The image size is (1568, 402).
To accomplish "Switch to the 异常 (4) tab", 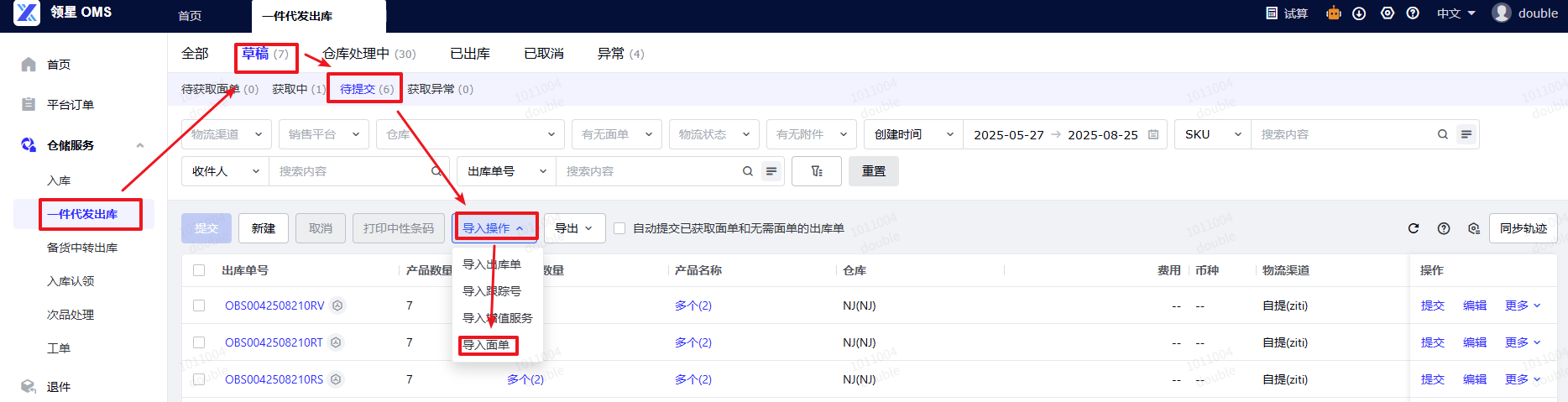I will (x=620, y=54).
